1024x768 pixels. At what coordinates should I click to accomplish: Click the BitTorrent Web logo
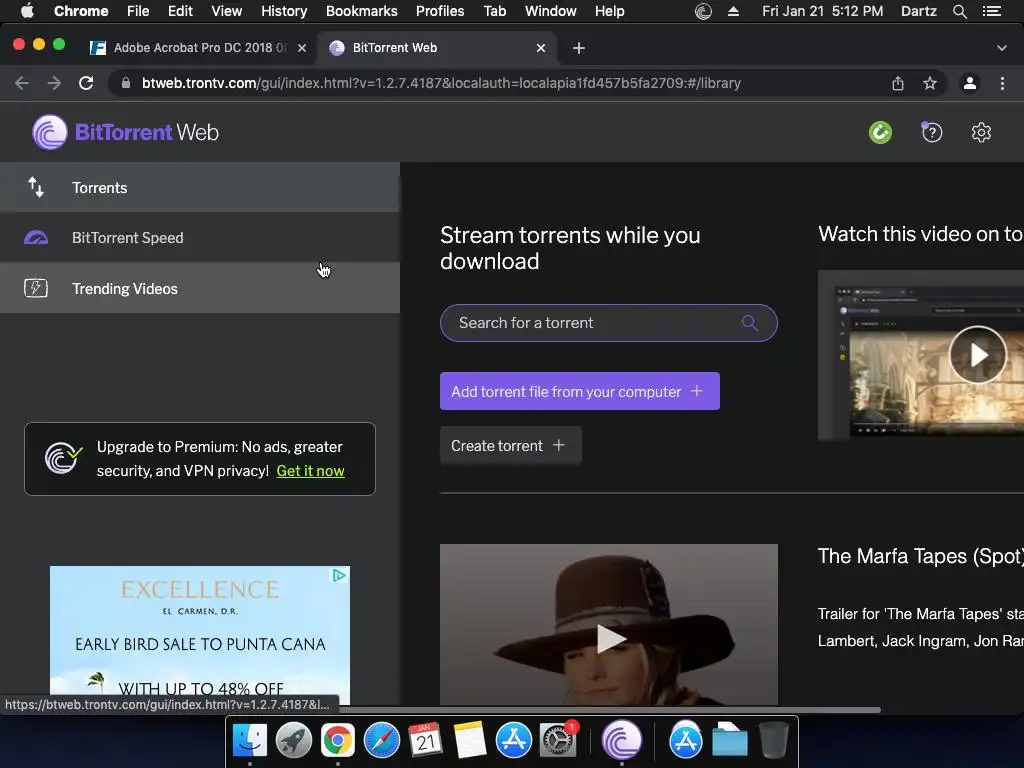(125, 133)
